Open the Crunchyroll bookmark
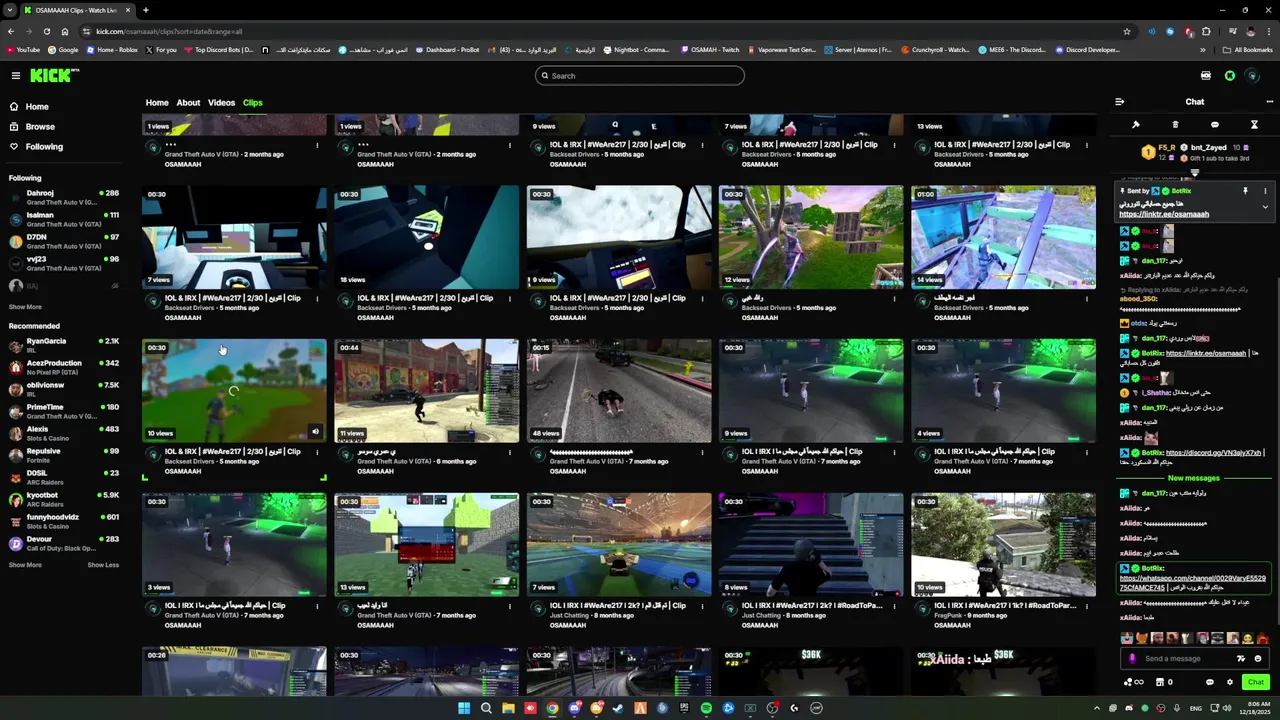1280x720 pixels. (935, 50)
